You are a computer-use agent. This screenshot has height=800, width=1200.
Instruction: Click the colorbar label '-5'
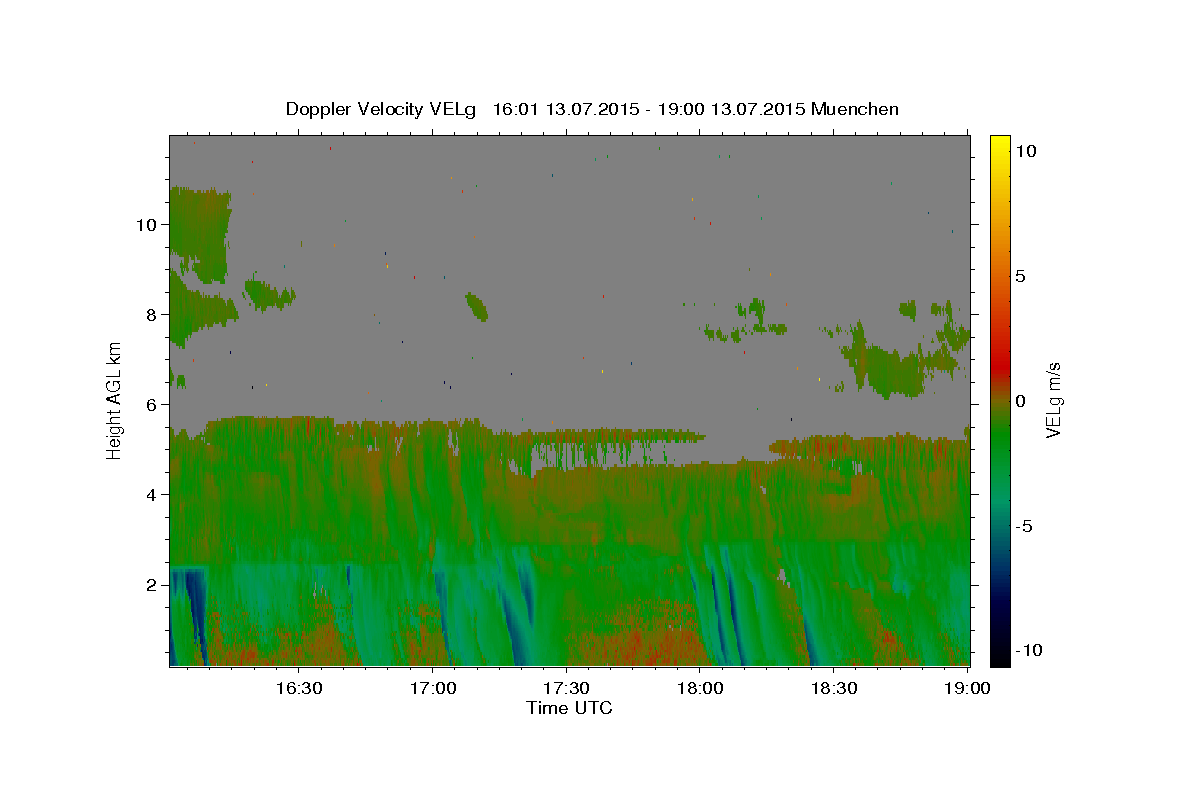pyautogui.click(x=1023, y=525)
